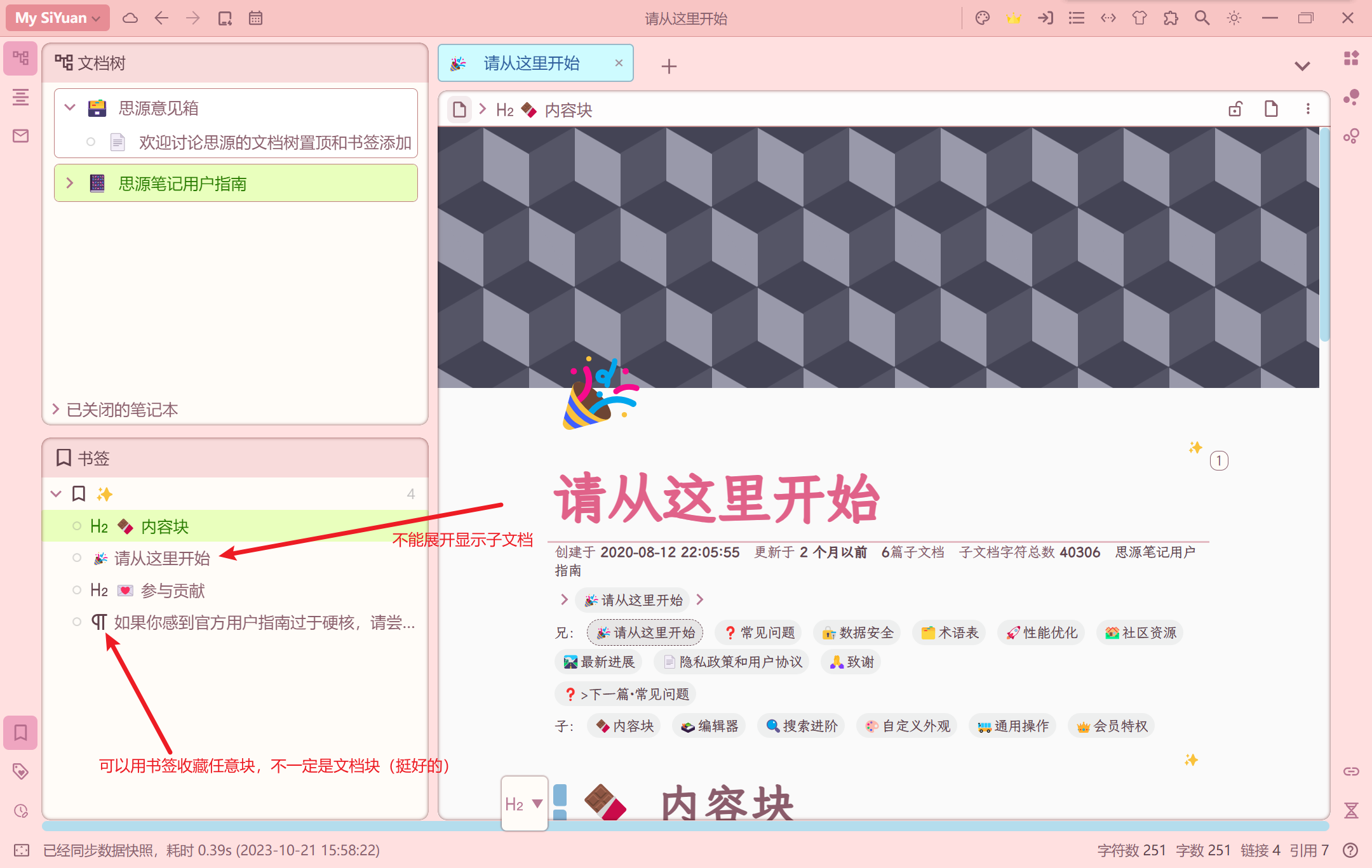Open the inbox mail icon
This screenshot has height=868, width=1372.
click(20, 136)
